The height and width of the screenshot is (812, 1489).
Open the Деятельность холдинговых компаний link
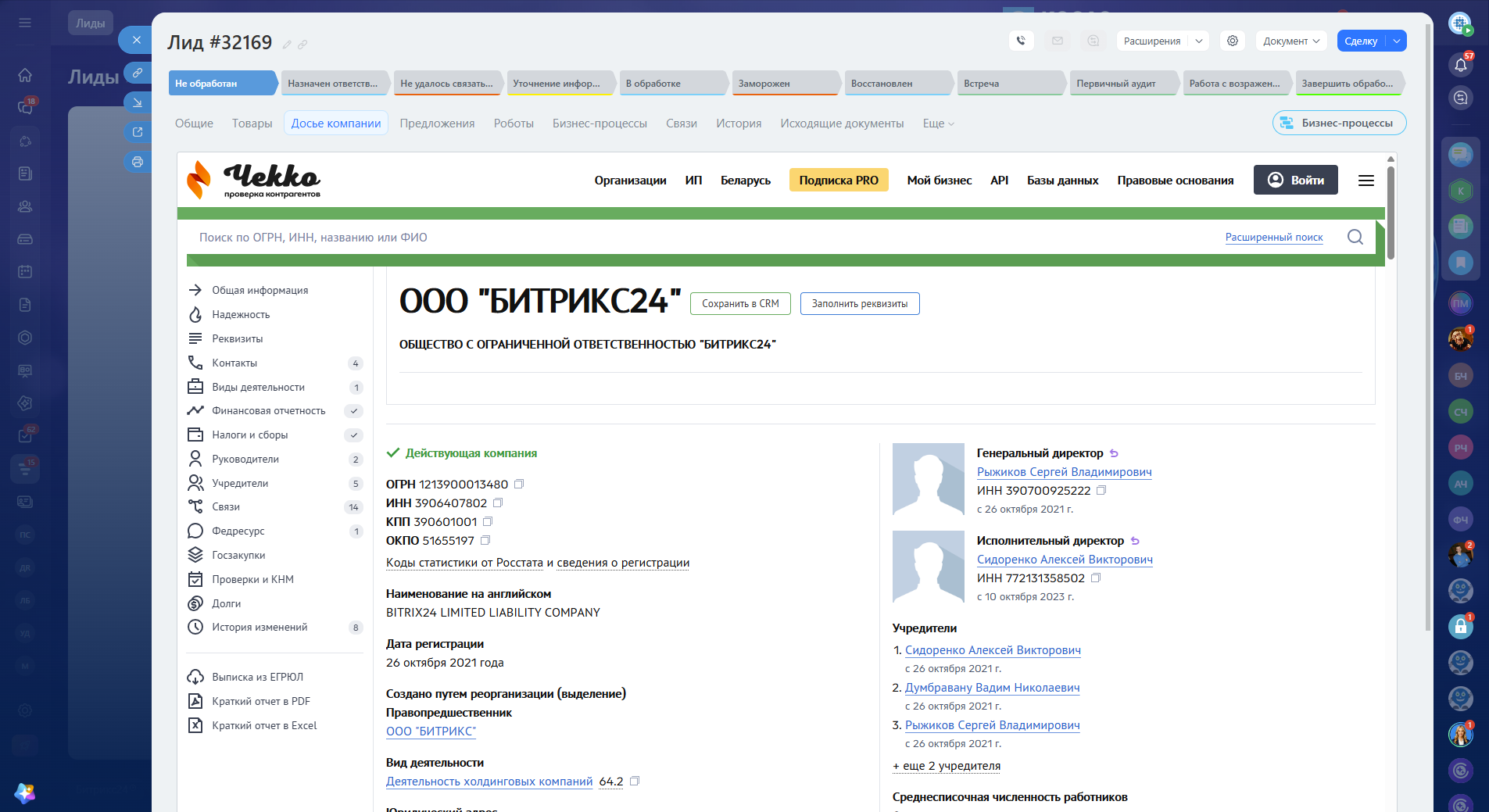(x=489, y=782)
